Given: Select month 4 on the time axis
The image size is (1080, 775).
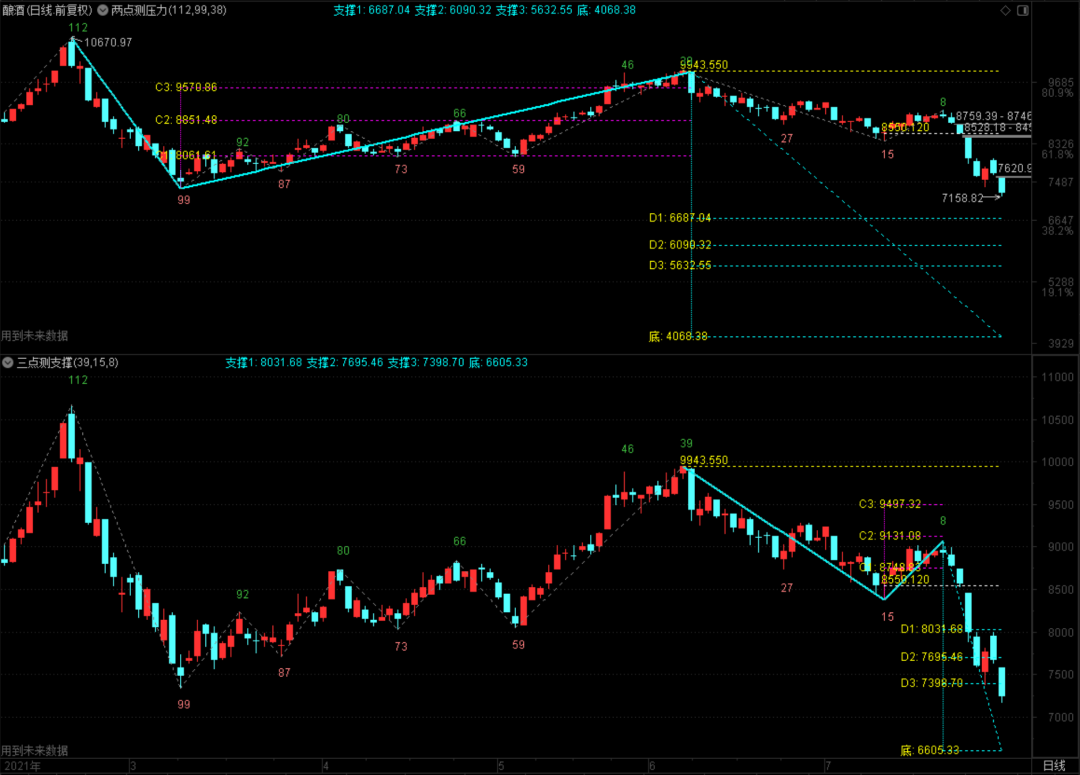Looking at the screenshot, I should (326, 766).
